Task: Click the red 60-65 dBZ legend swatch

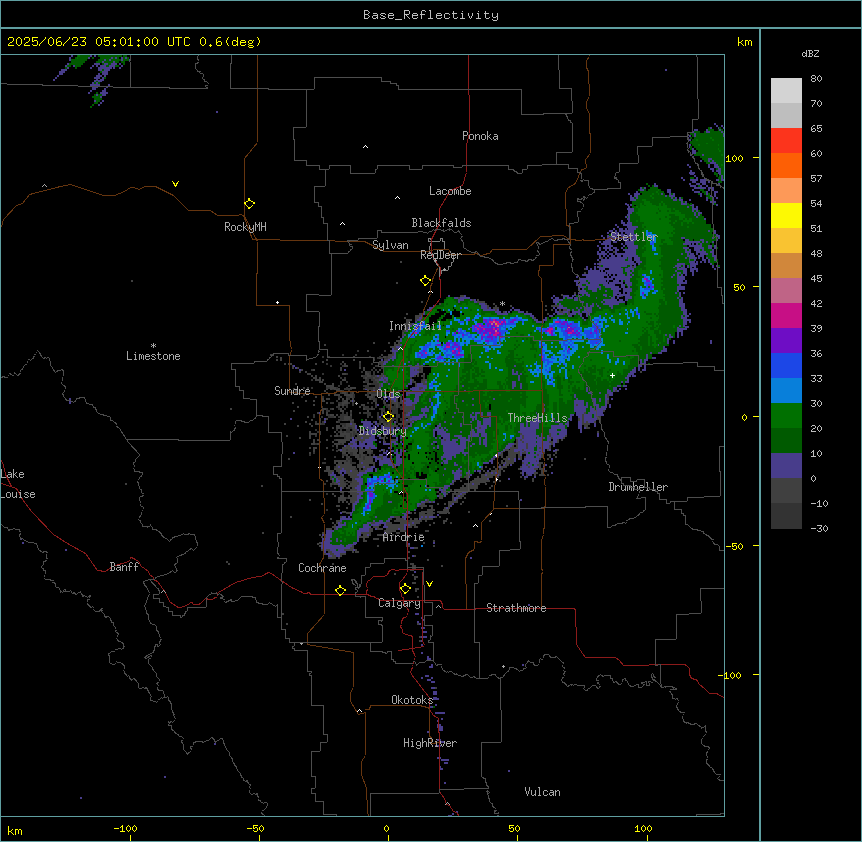Action: point(786,141)
